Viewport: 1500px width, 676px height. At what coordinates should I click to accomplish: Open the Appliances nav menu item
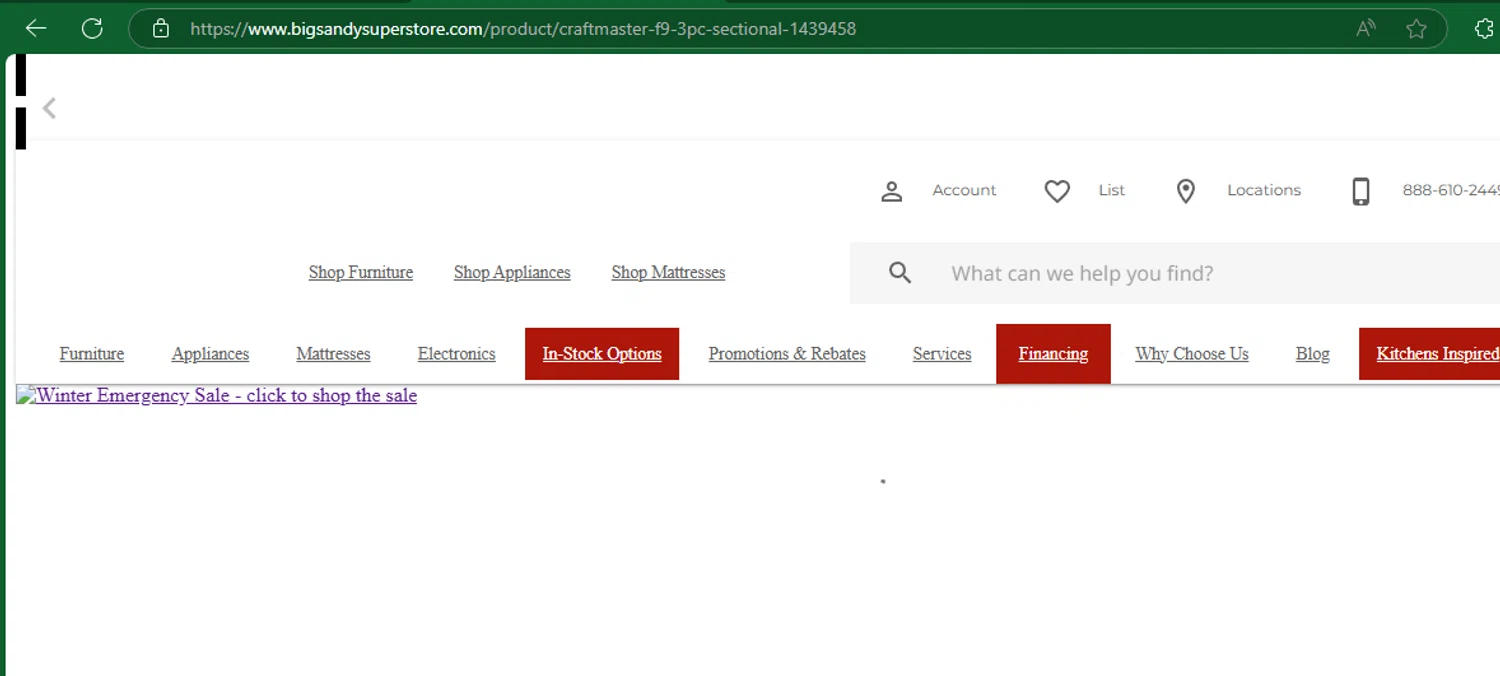tap(210, 354)
